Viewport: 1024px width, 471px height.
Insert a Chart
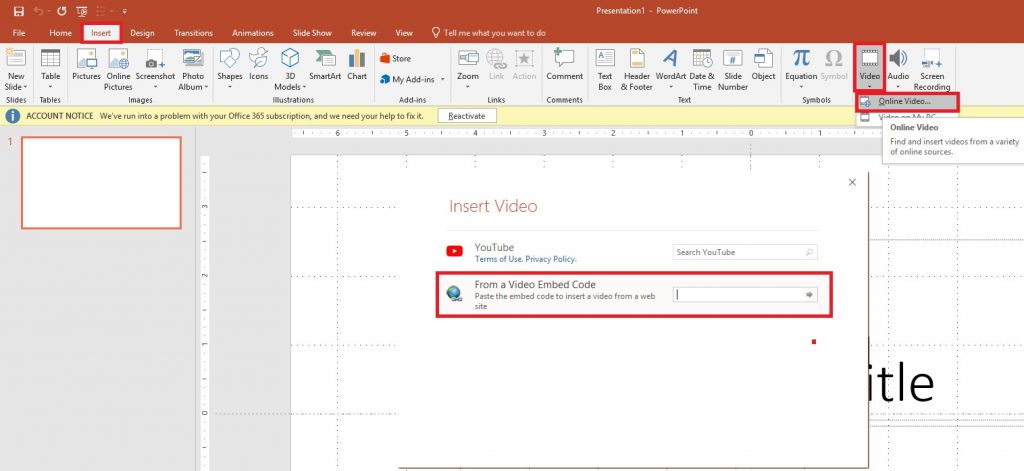[x=357, y=64]
